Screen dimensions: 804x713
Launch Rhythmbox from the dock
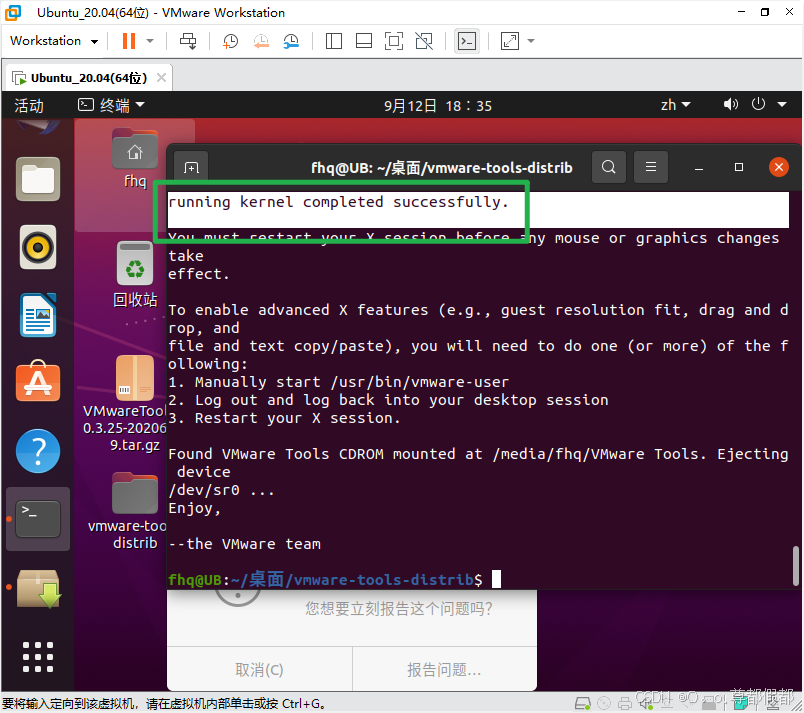(38, 248)
